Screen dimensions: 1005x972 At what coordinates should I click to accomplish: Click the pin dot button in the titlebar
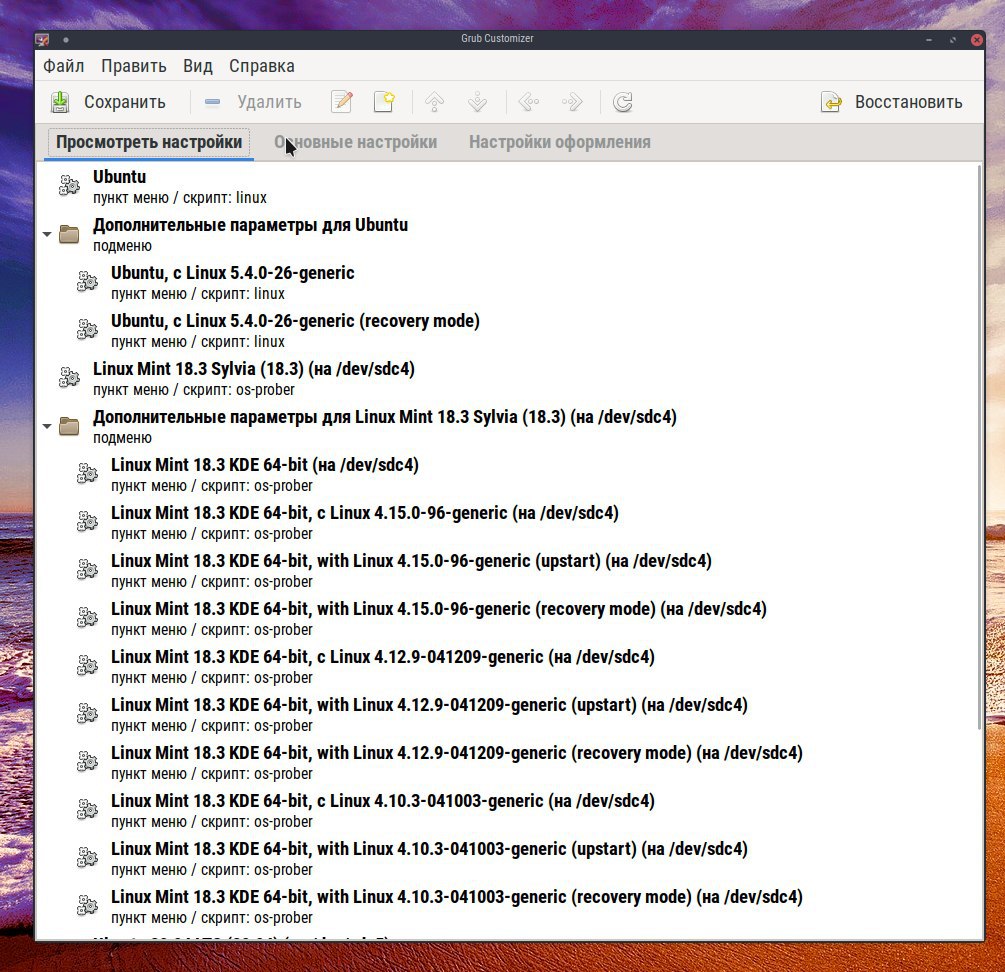coord(66,40)
